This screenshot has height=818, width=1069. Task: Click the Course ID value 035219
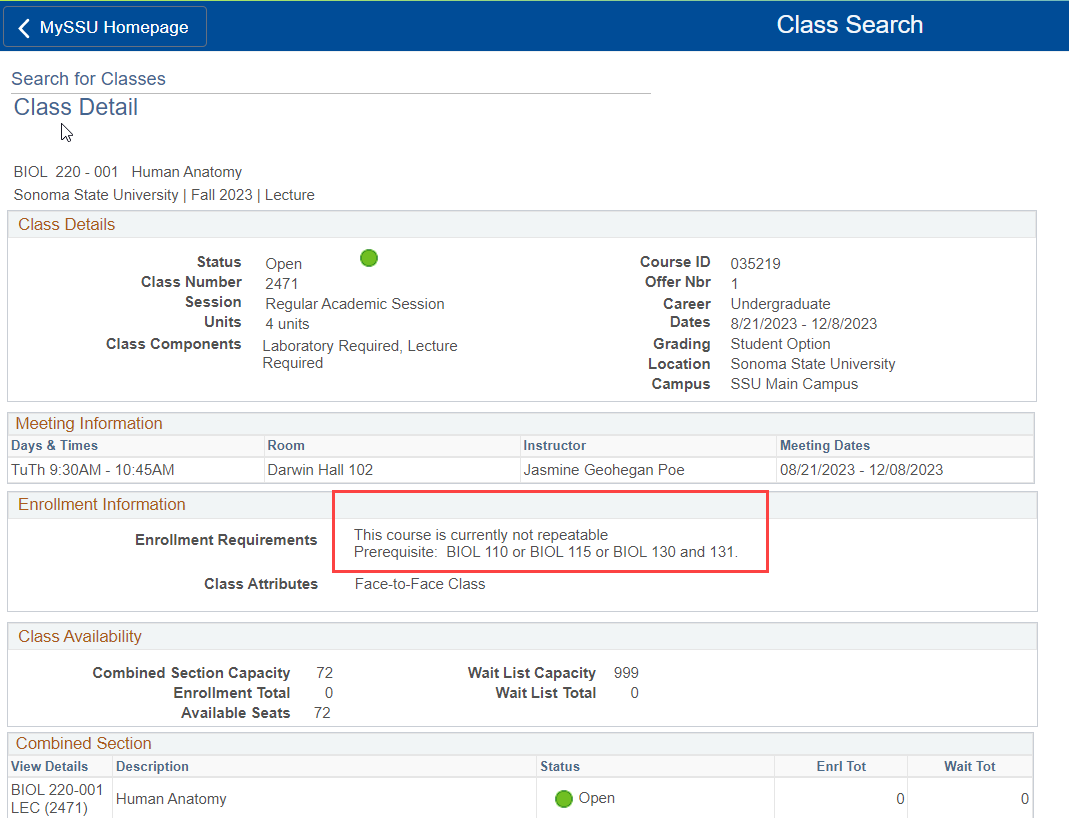click(x=755, y=264)
